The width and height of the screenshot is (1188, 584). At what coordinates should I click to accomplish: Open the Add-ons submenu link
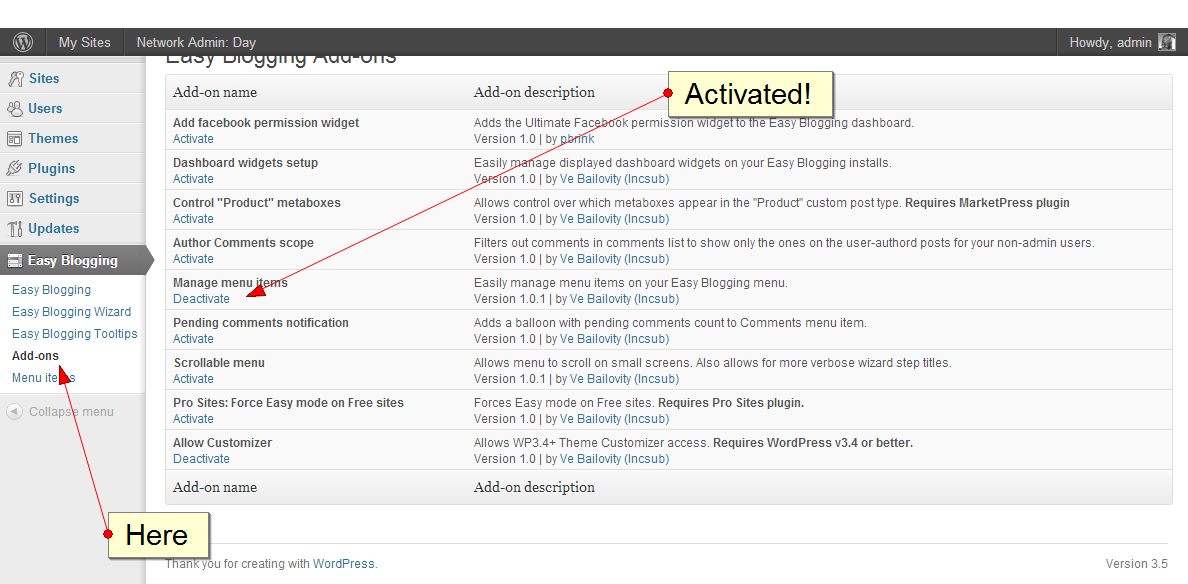pyautogui.click(x=35, y=355)
